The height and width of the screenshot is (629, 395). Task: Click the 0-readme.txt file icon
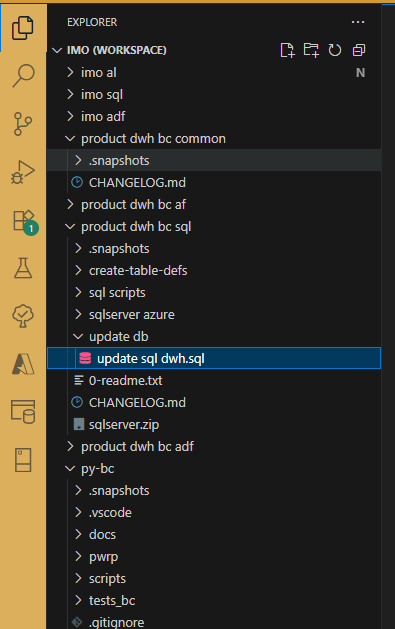(79, 380)
